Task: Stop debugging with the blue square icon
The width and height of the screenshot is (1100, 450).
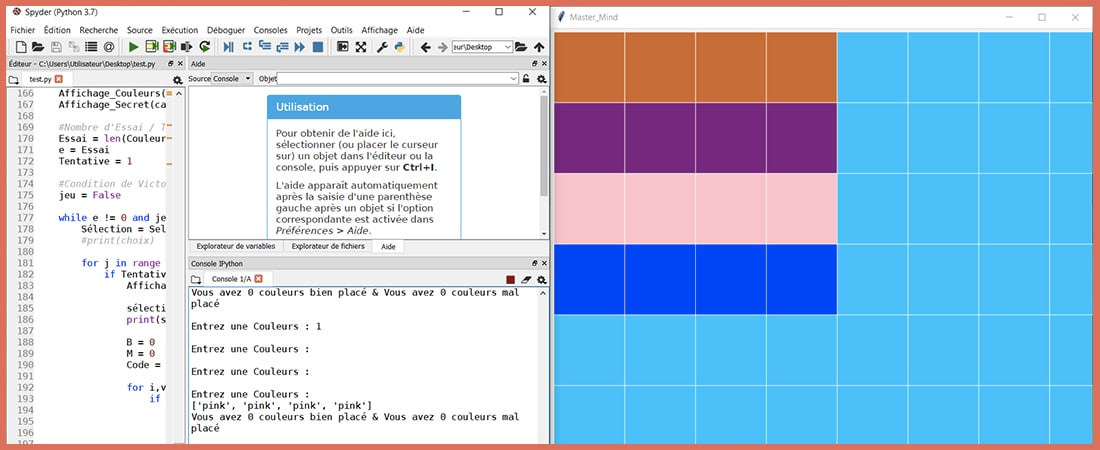Action: [x=318, y=47]
